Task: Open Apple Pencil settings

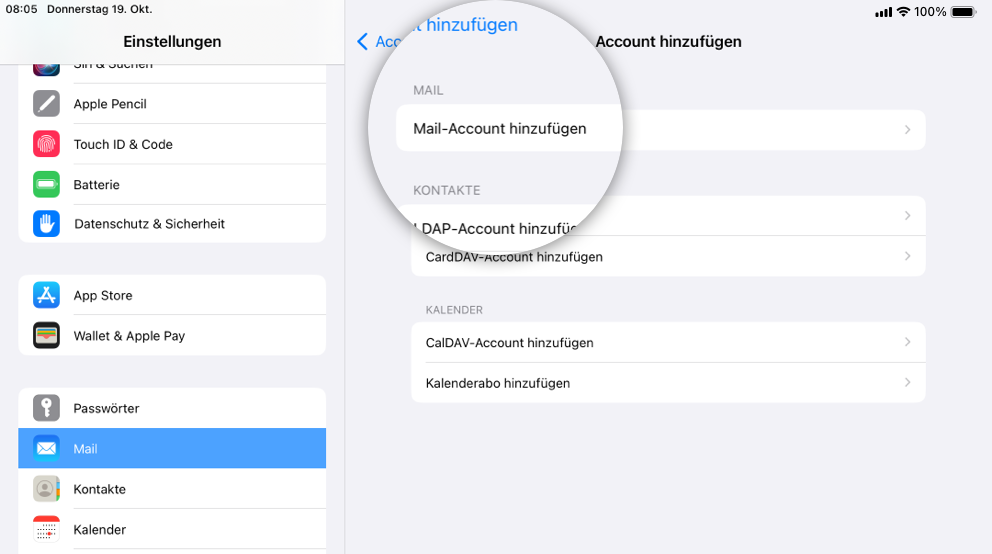Action: pyautogui.click(x=172, y=104)
